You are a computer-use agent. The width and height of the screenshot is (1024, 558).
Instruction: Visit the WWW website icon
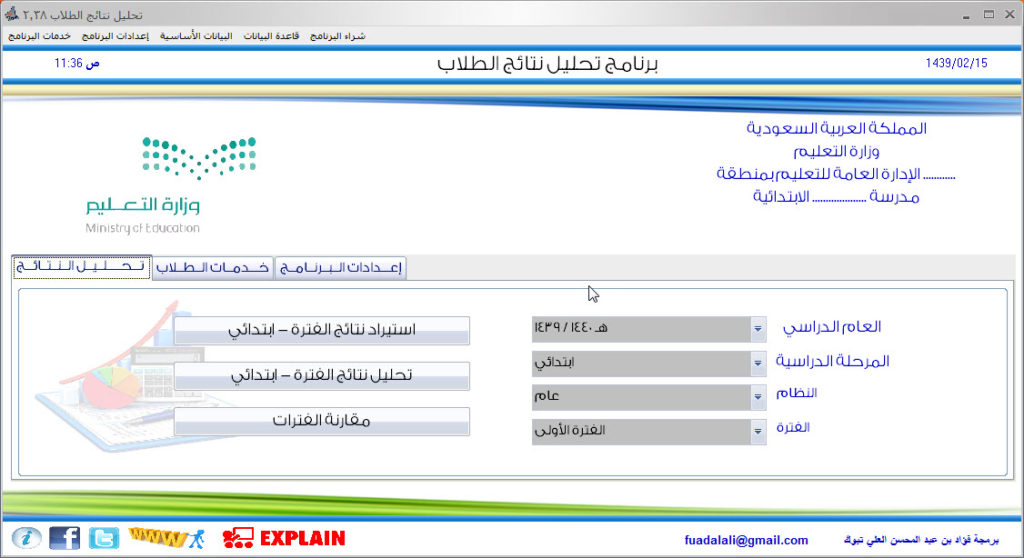(x=167, y=538)
